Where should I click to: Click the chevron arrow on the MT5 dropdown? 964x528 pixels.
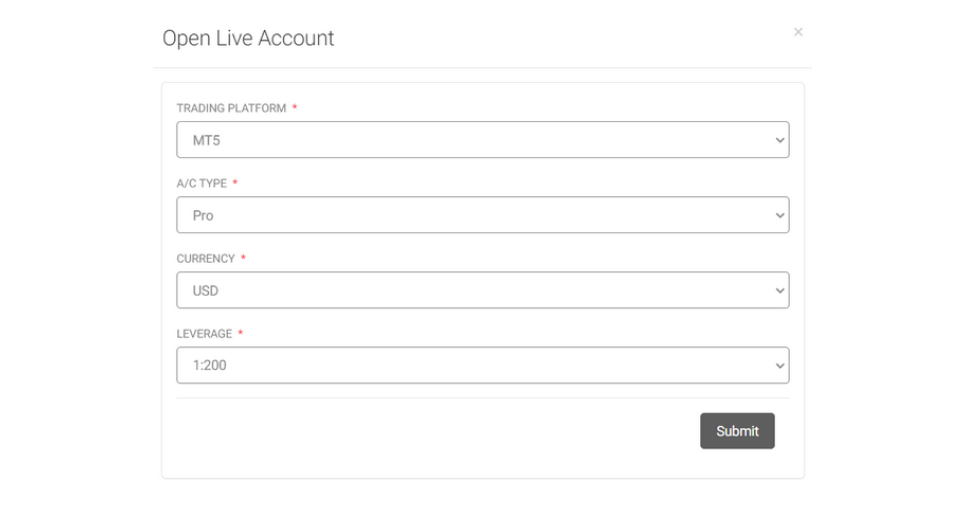[x=780, y=140]
